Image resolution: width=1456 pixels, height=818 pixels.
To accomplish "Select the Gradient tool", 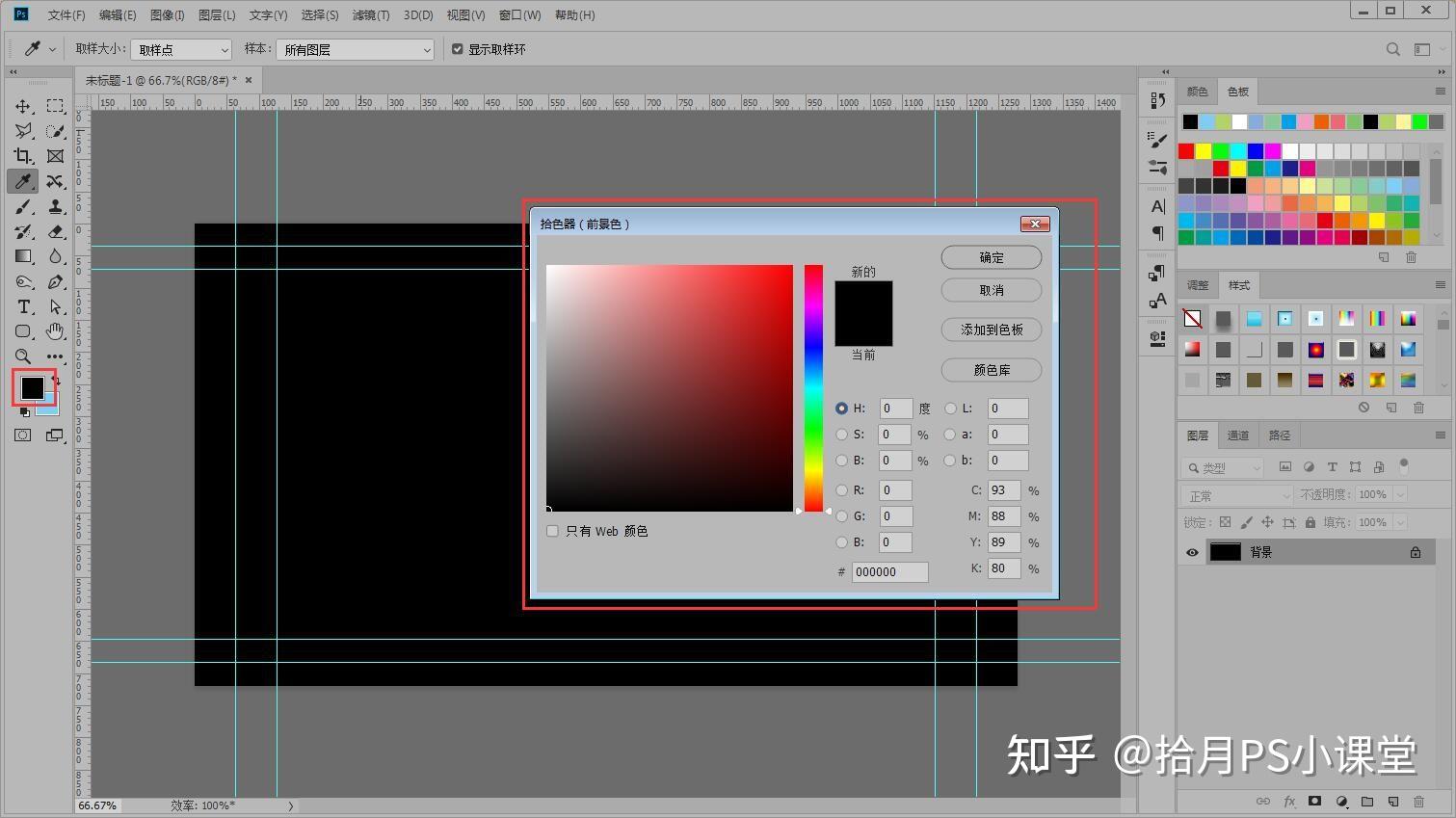I will [x=21, y=256].
